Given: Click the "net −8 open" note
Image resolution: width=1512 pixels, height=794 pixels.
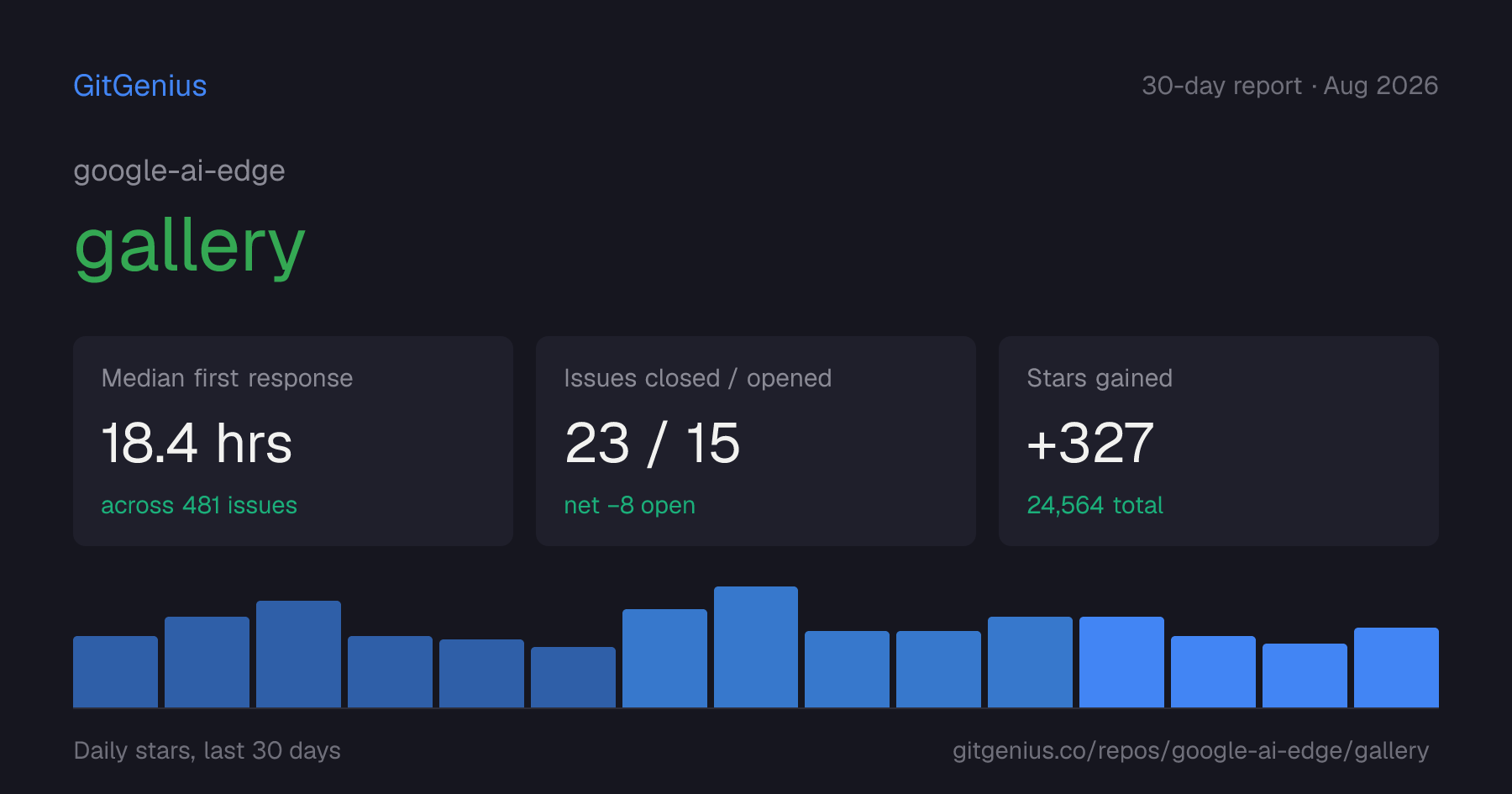Looking at the screenshot, I should click(x=630, y=506).
